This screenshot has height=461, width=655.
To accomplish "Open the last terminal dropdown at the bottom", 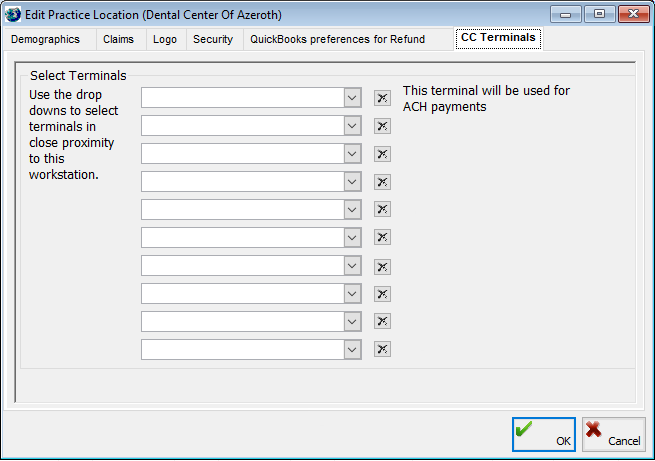I will click(352, 349).
